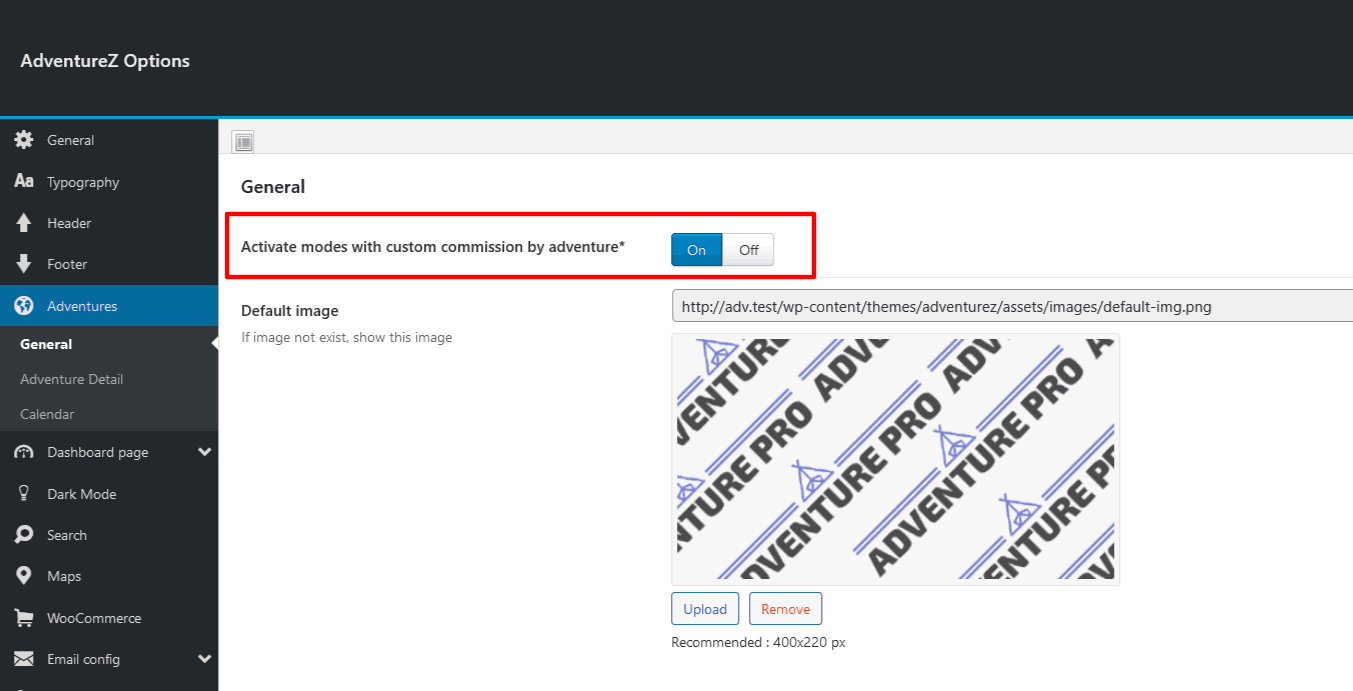
Task: Expand the Dashboard page submenu chevron
Action: [205, 452]
